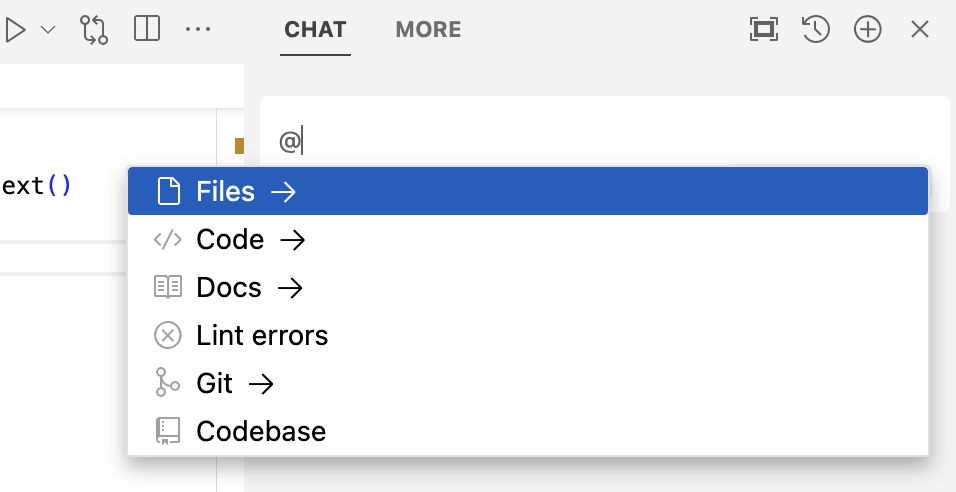Start a new chat with plus icon
956x492 pixels.
click(868, 30)
